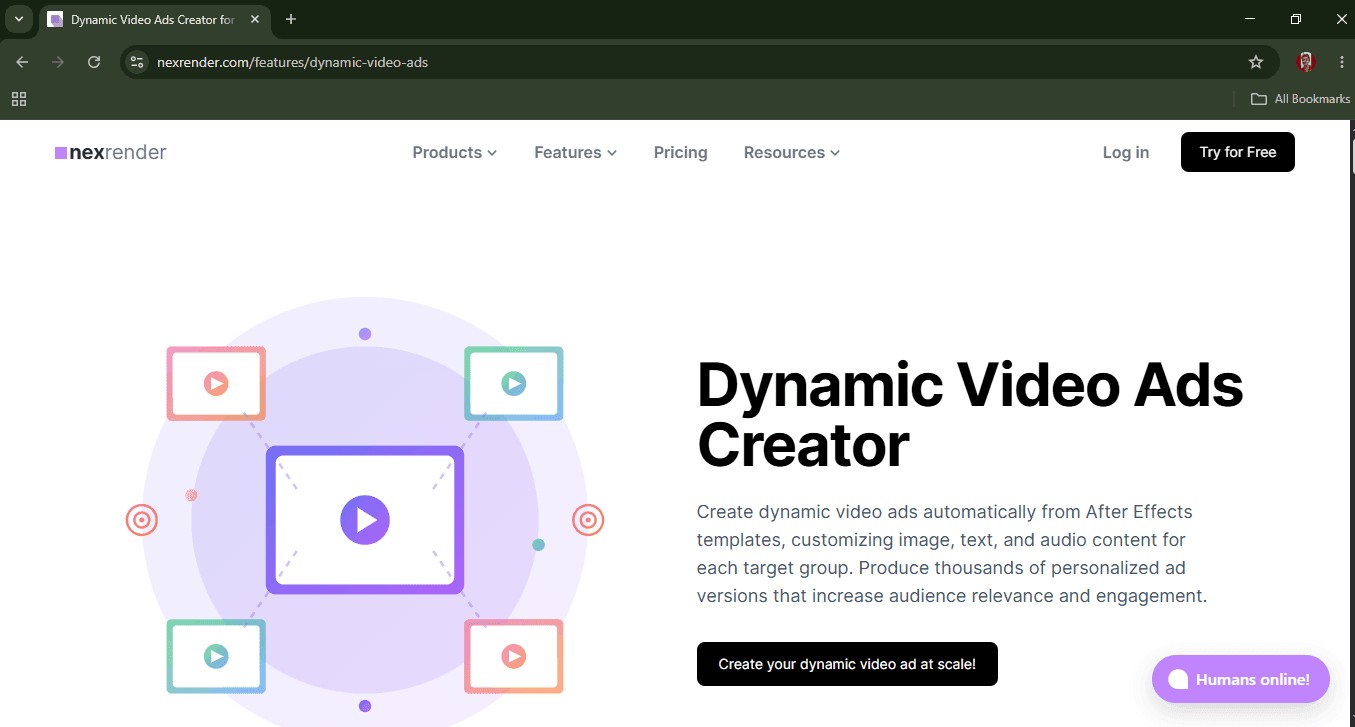Click Create your dynamic video ad at scale
1355x727 pixels.
coord(847,664)
